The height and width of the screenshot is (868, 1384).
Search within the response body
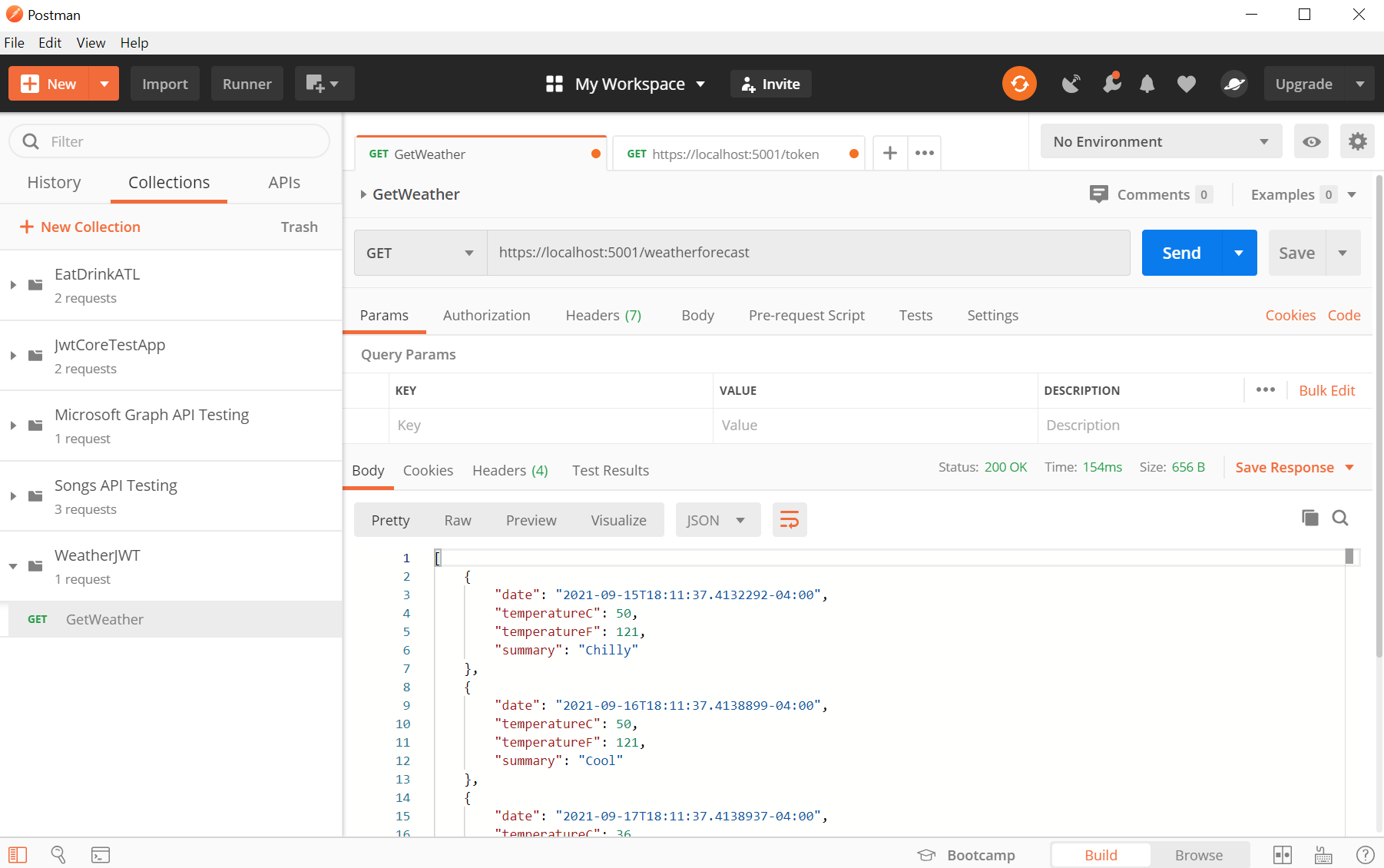(1340, 518)
